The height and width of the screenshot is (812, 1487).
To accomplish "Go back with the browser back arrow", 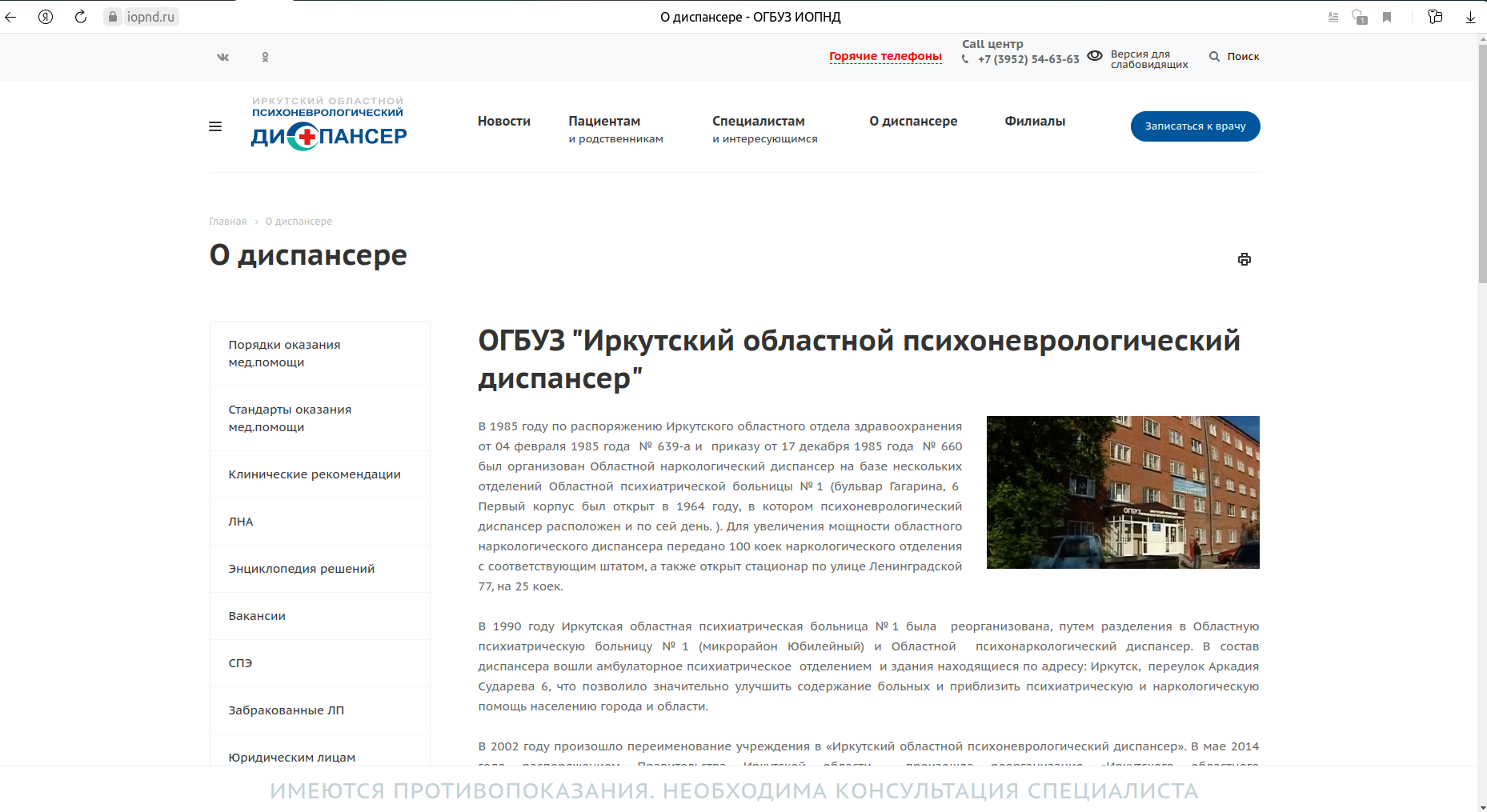I will pyautogui.click(x=10, y=17).
